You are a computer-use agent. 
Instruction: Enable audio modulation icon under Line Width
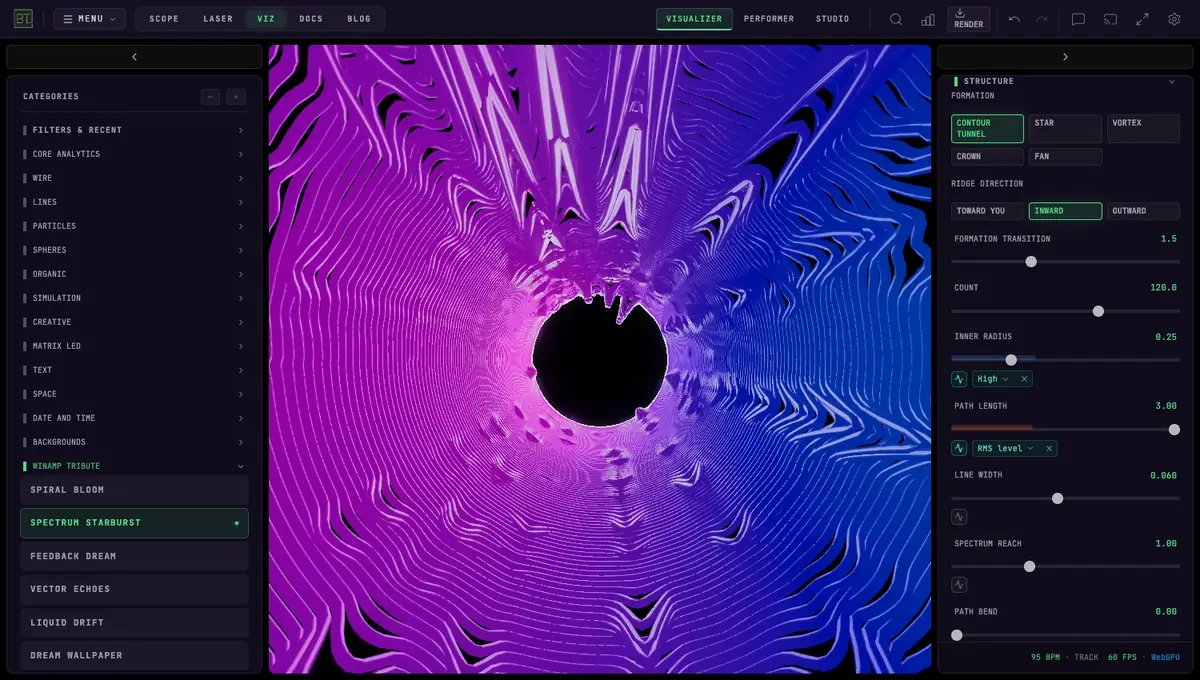pyautogui.click(x=959, y=517)
